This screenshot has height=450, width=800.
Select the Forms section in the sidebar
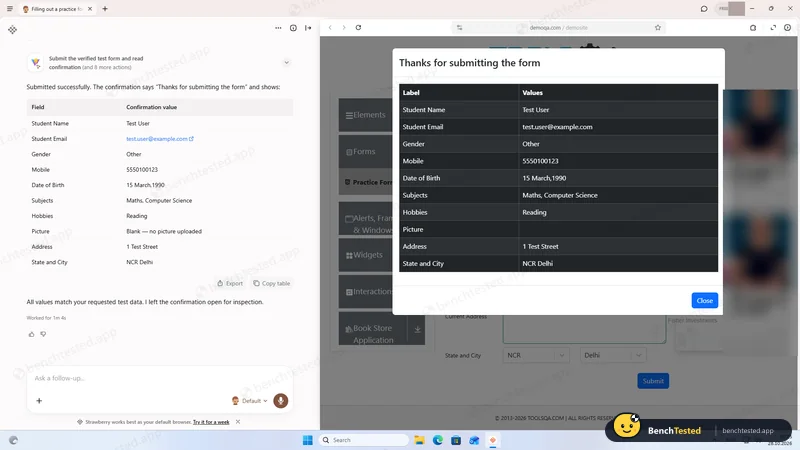[366, 152]
